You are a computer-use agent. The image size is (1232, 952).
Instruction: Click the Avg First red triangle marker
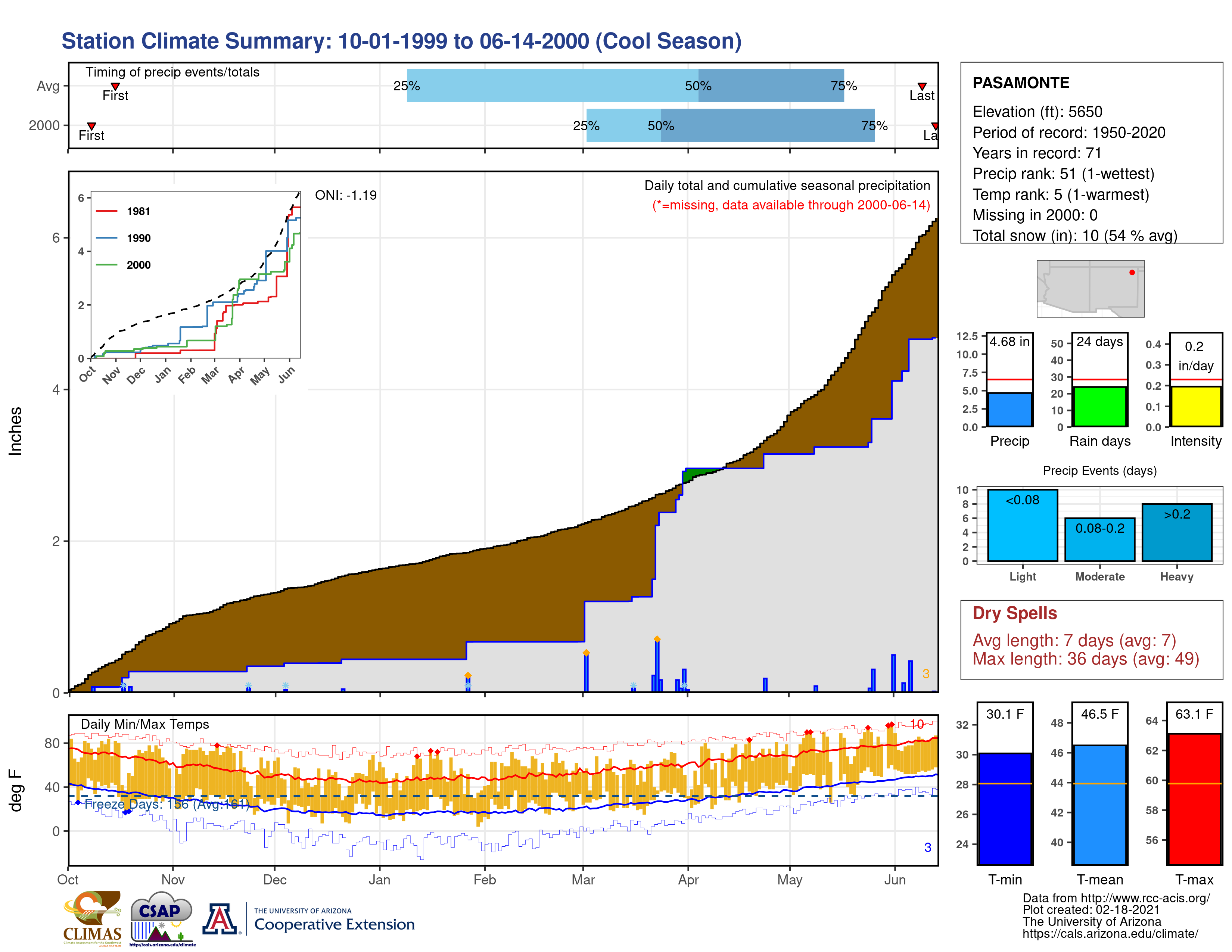(x=115, y=86)
